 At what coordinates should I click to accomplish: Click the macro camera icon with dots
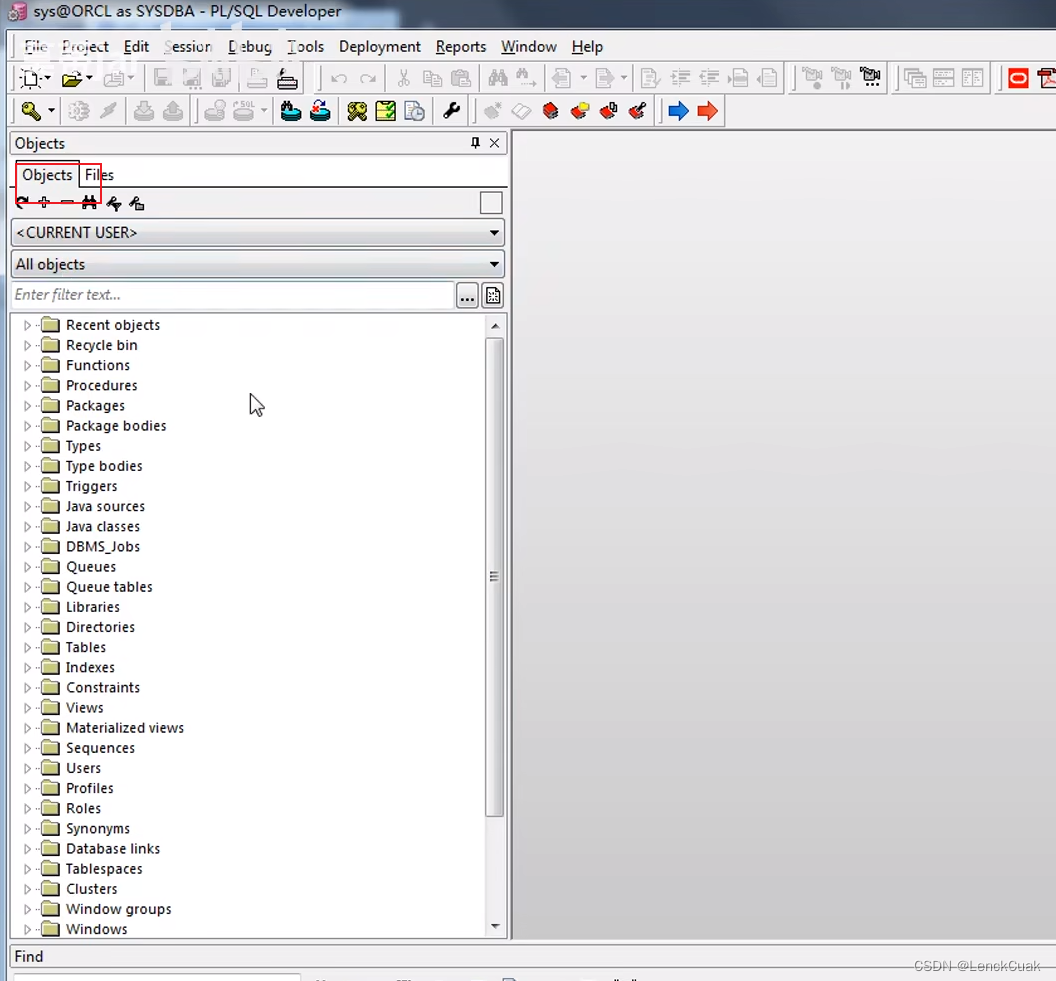coord(870,78)
